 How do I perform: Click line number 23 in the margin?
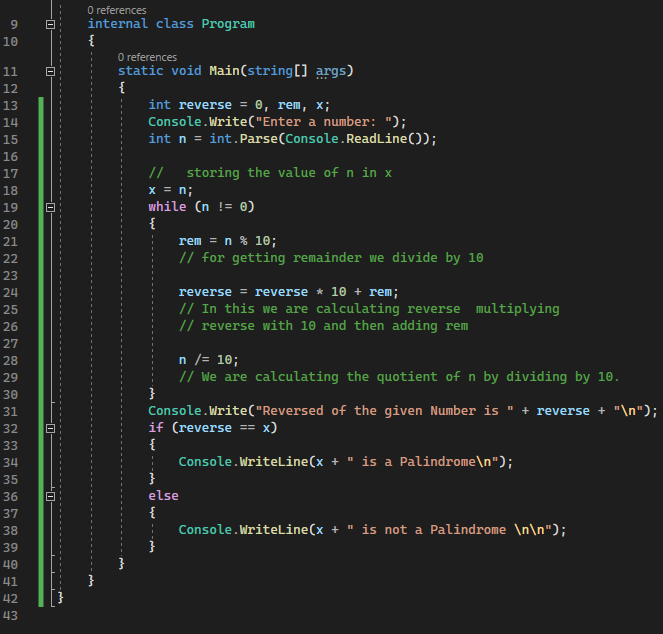[11, 276]
